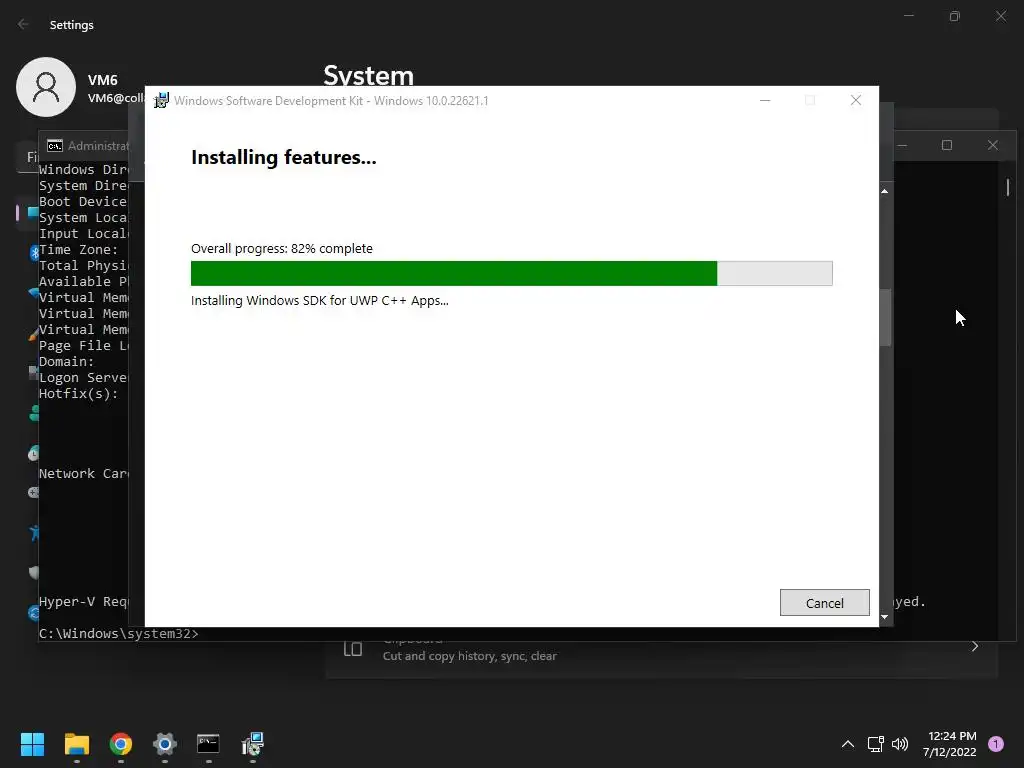Click the 'Hotfix(s):' line in Command Prompt
Screen dimensions: 1024x768
[x=78, y=394]
